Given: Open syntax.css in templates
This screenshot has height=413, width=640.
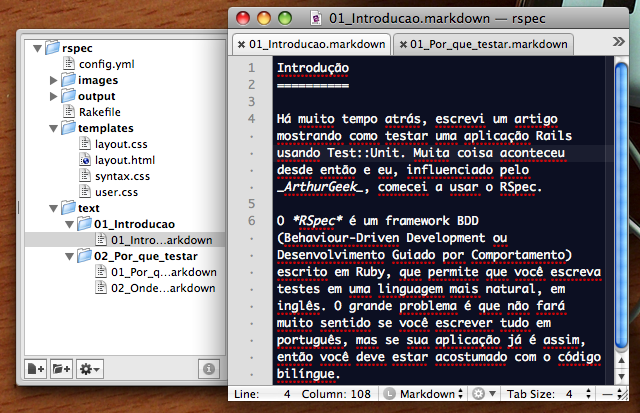Looking at the screenshot, I should (x=122, y=176).
